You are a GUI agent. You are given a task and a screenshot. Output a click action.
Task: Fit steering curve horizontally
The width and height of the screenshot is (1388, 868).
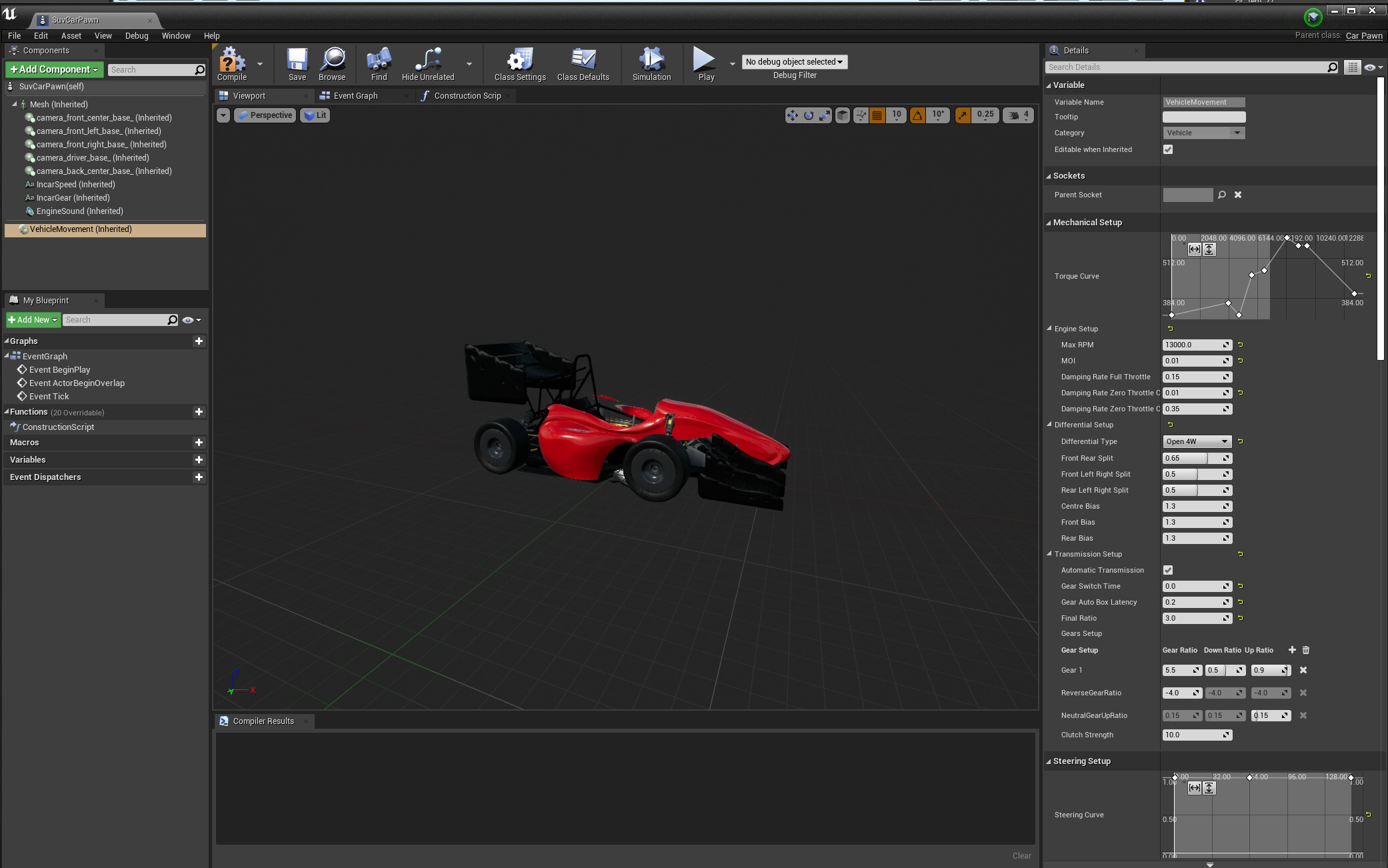(1194, 788)
